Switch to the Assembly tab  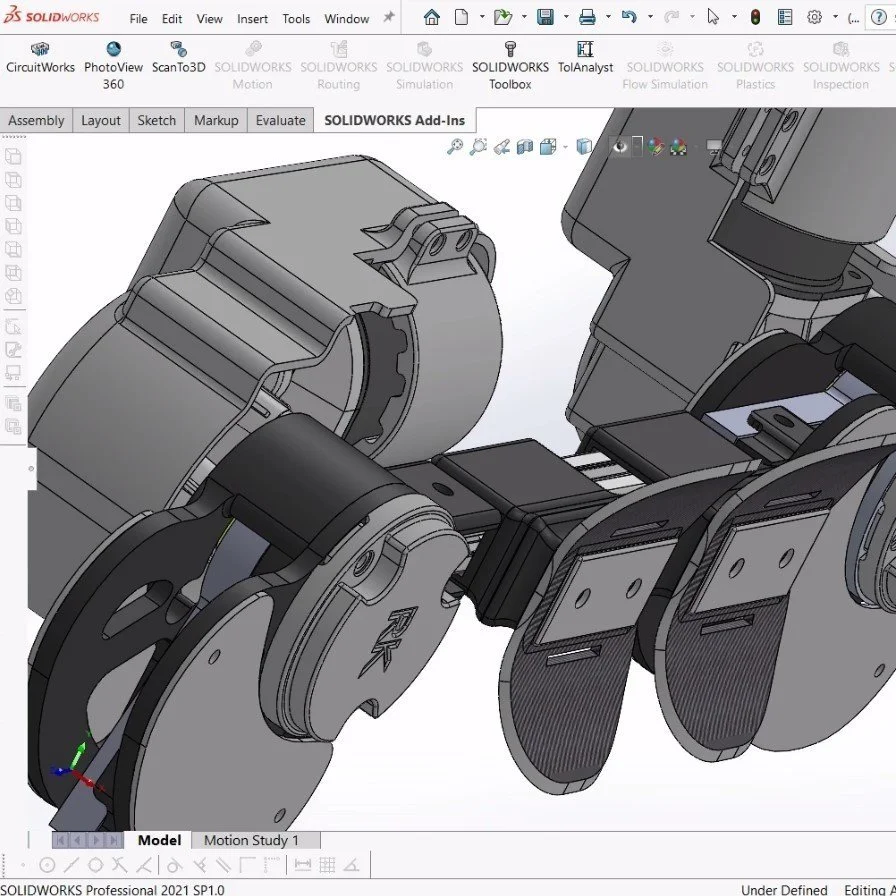pos(36,121)
